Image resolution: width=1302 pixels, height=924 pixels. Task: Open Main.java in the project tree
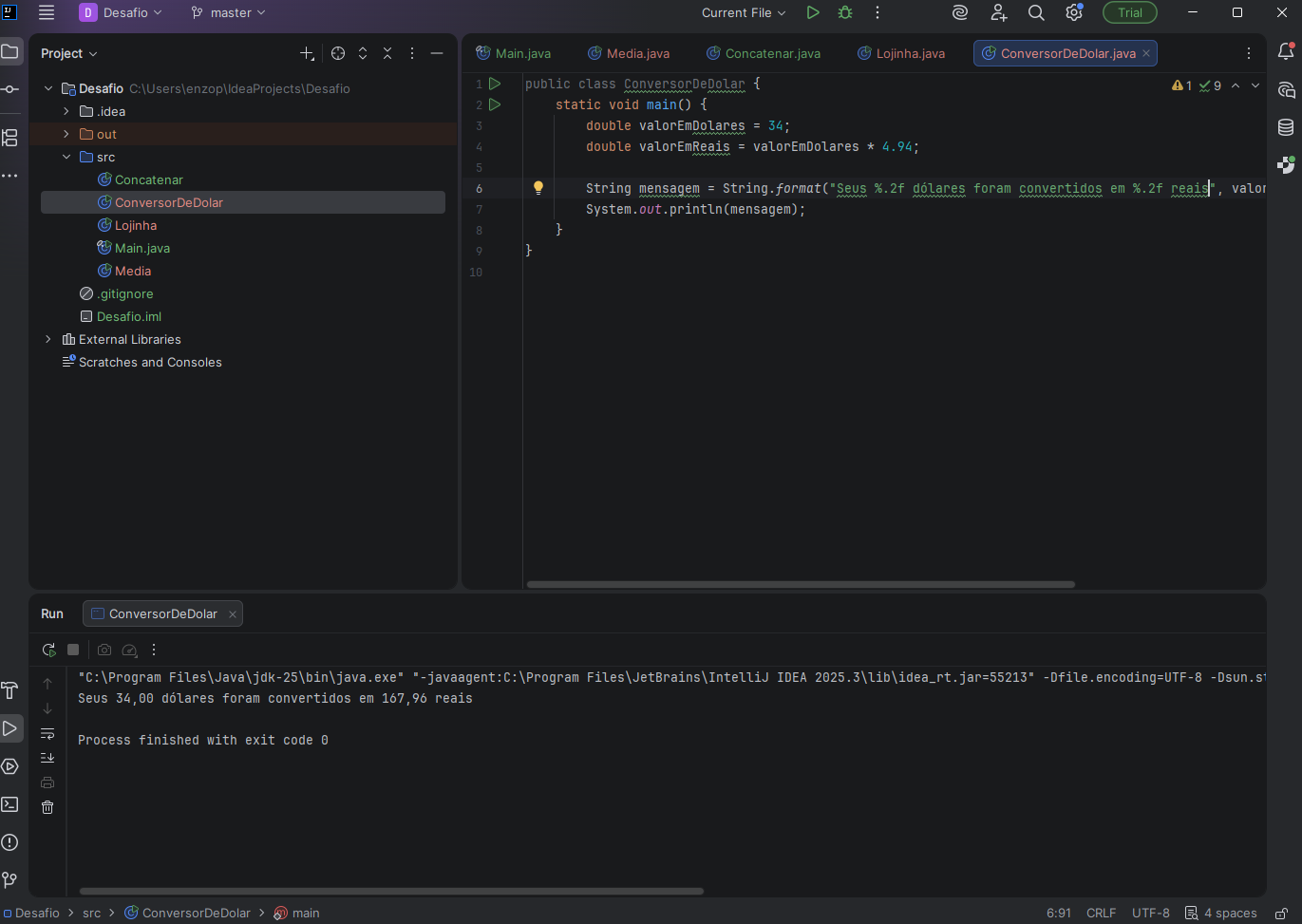(142, 248)
